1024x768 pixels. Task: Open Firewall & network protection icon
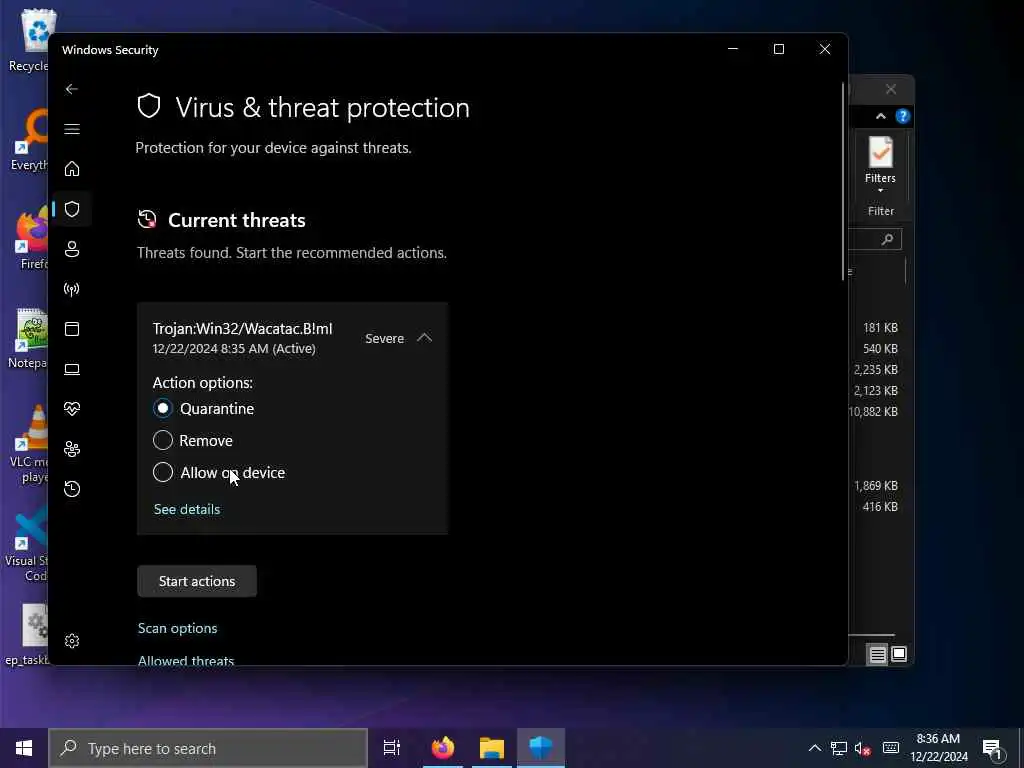point(72,289)
